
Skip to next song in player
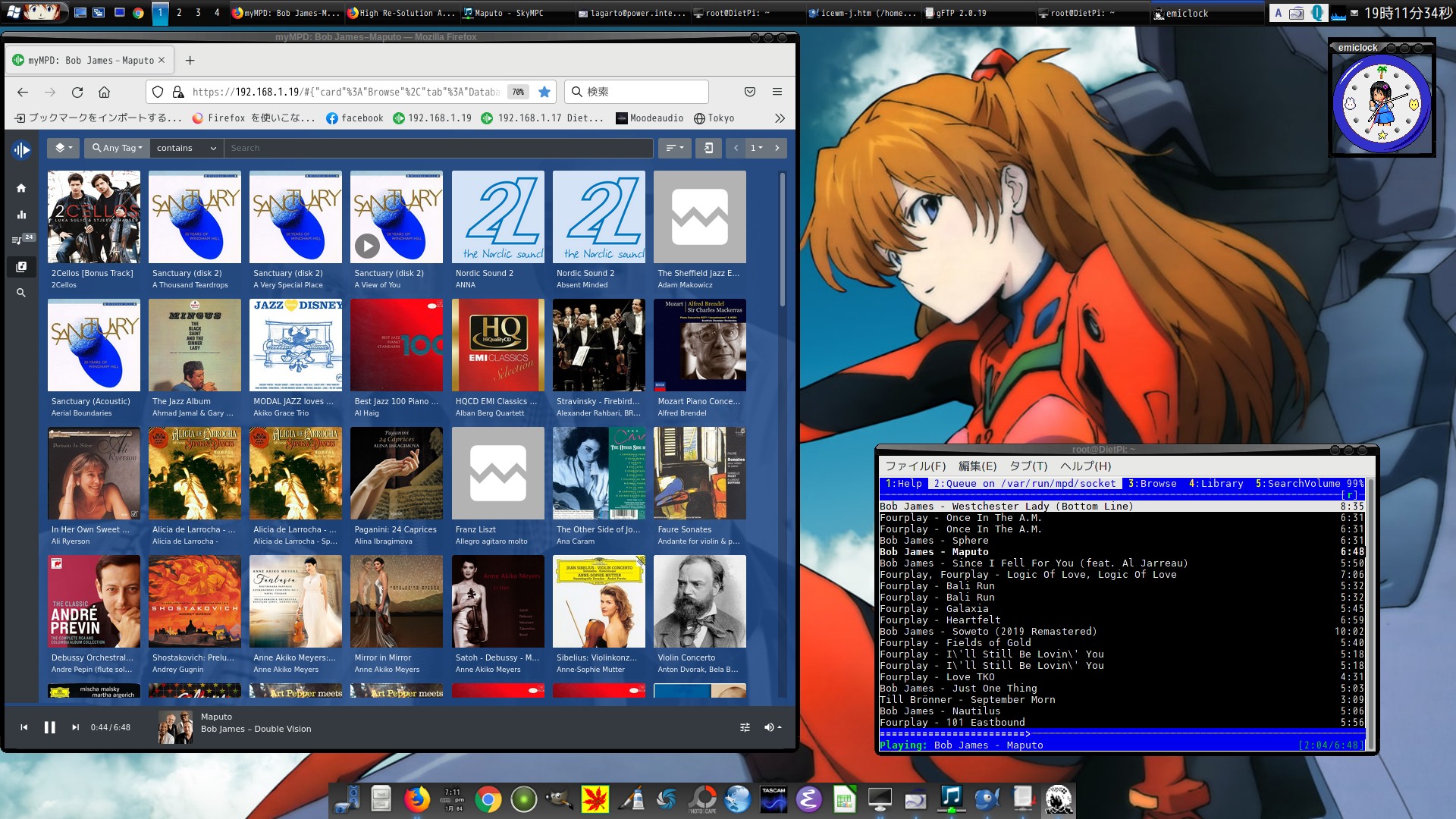coord(75,727)
